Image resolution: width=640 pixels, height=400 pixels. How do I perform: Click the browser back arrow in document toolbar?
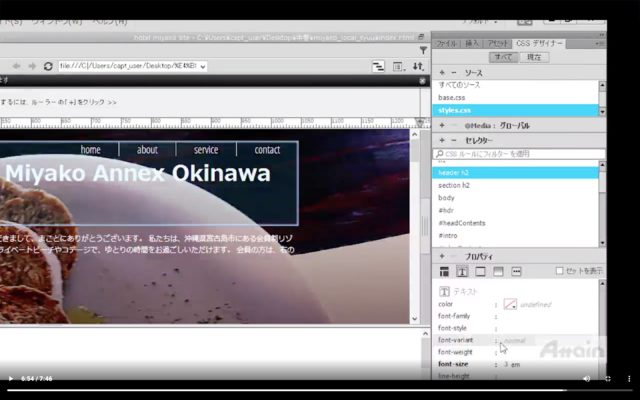click(x=16, y=66)
